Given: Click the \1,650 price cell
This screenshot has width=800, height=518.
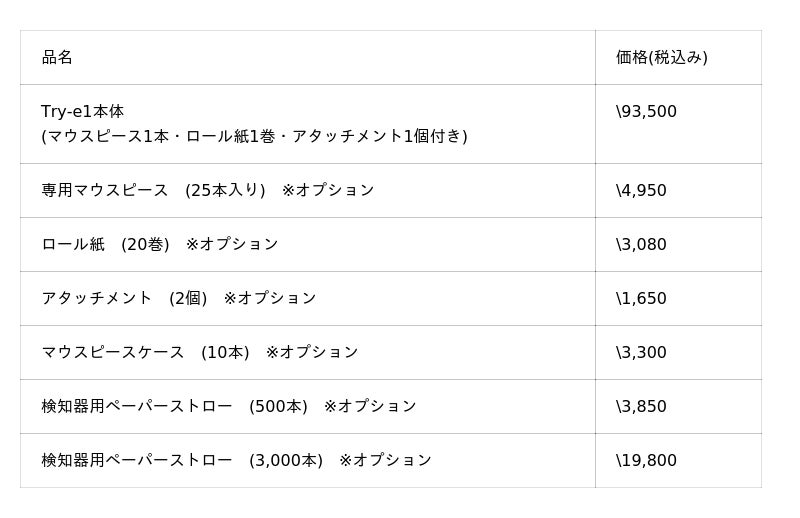Looking at the screenshot, I should click(641, 298).
